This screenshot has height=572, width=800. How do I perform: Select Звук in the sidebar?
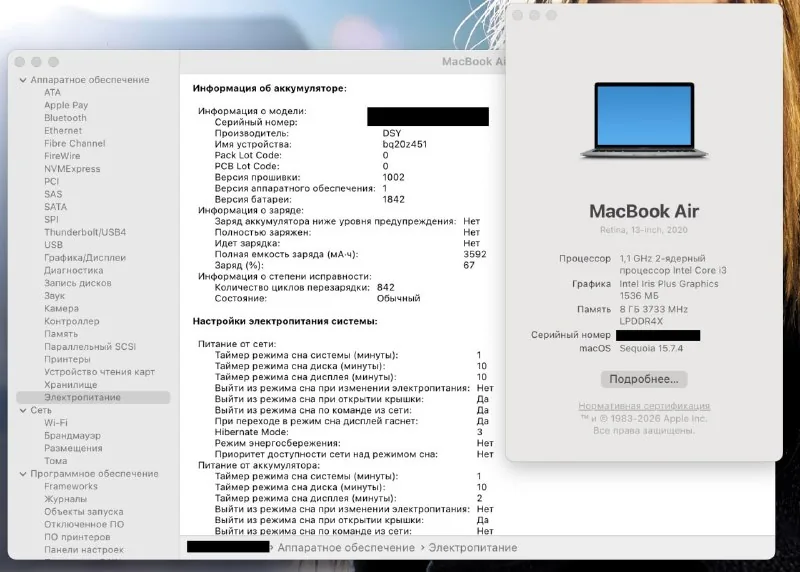coord(55,296)
